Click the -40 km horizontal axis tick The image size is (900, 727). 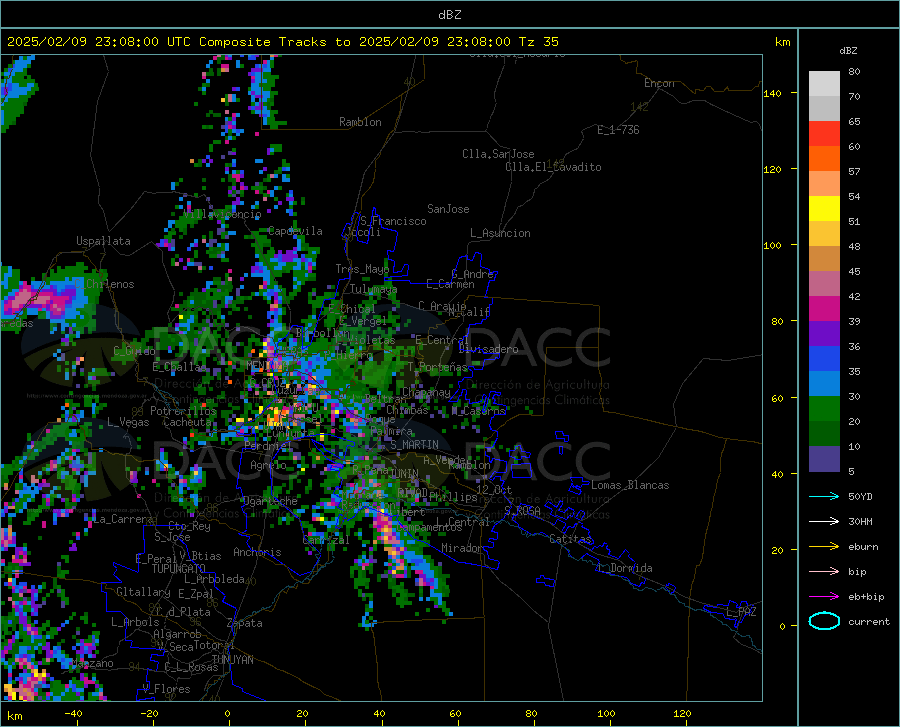73,714
